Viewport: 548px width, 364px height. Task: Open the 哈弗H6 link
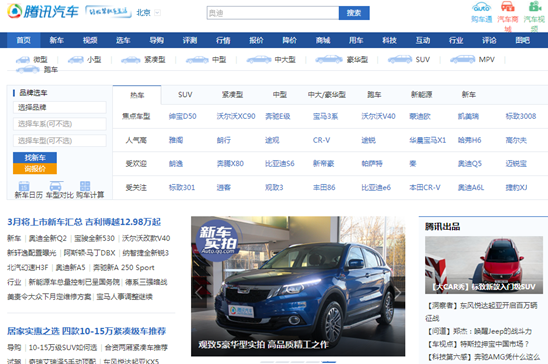pyautogui.click(x=469, y=140)
